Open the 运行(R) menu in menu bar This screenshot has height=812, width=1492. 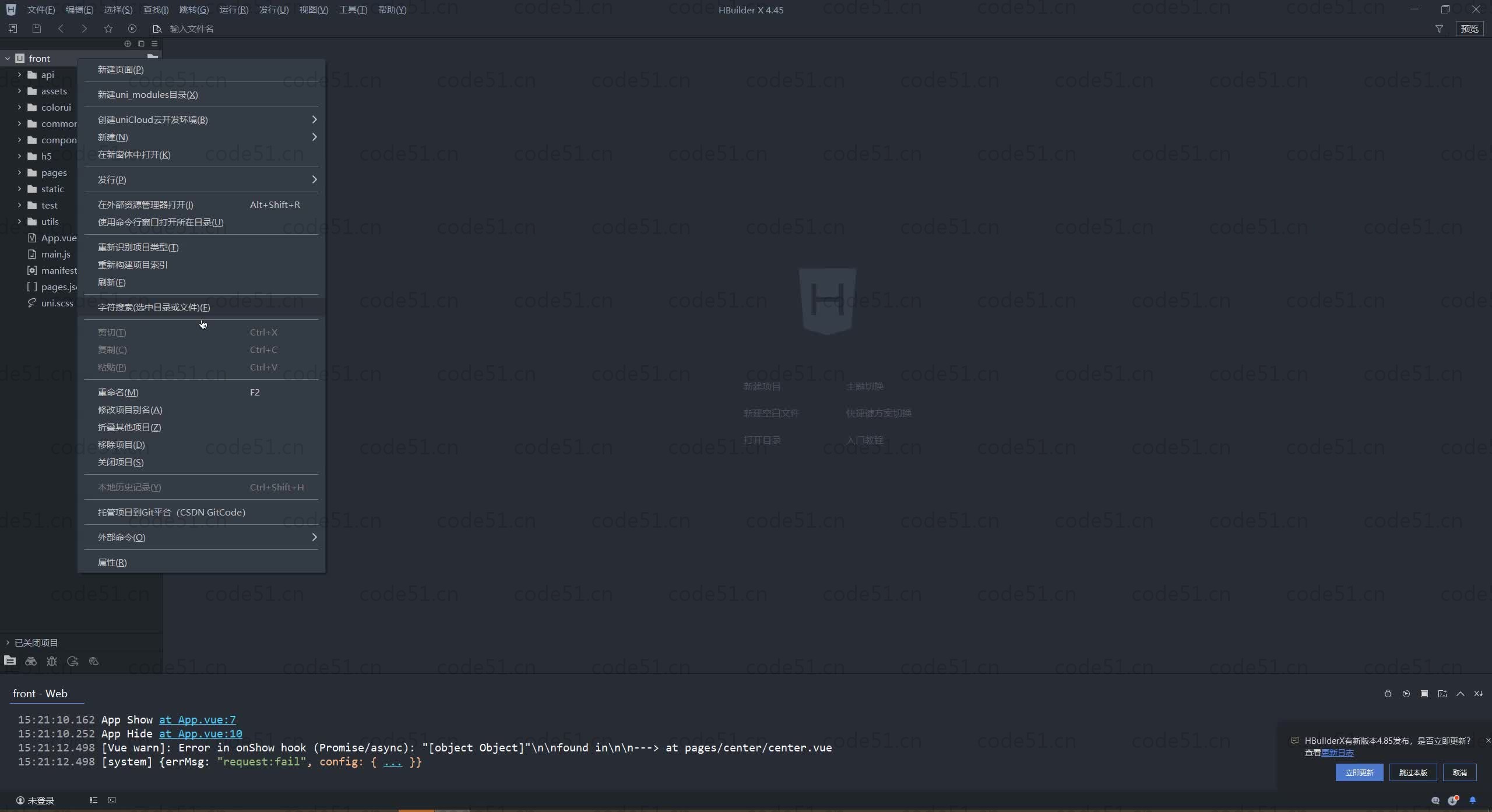point(234,10)
